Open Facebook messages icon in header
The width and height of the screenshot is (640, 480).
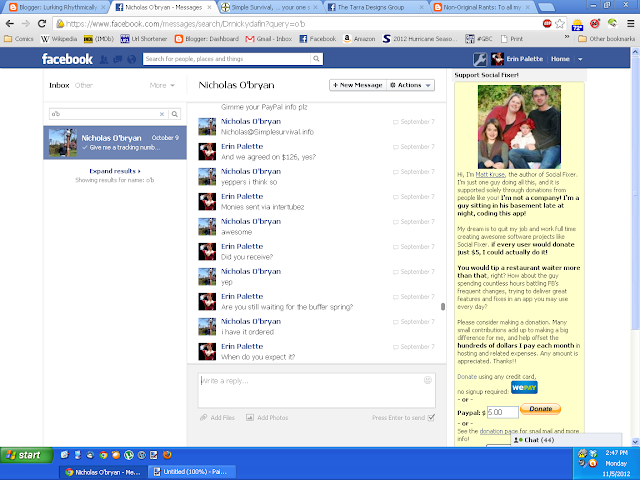[x=118, y=60]
